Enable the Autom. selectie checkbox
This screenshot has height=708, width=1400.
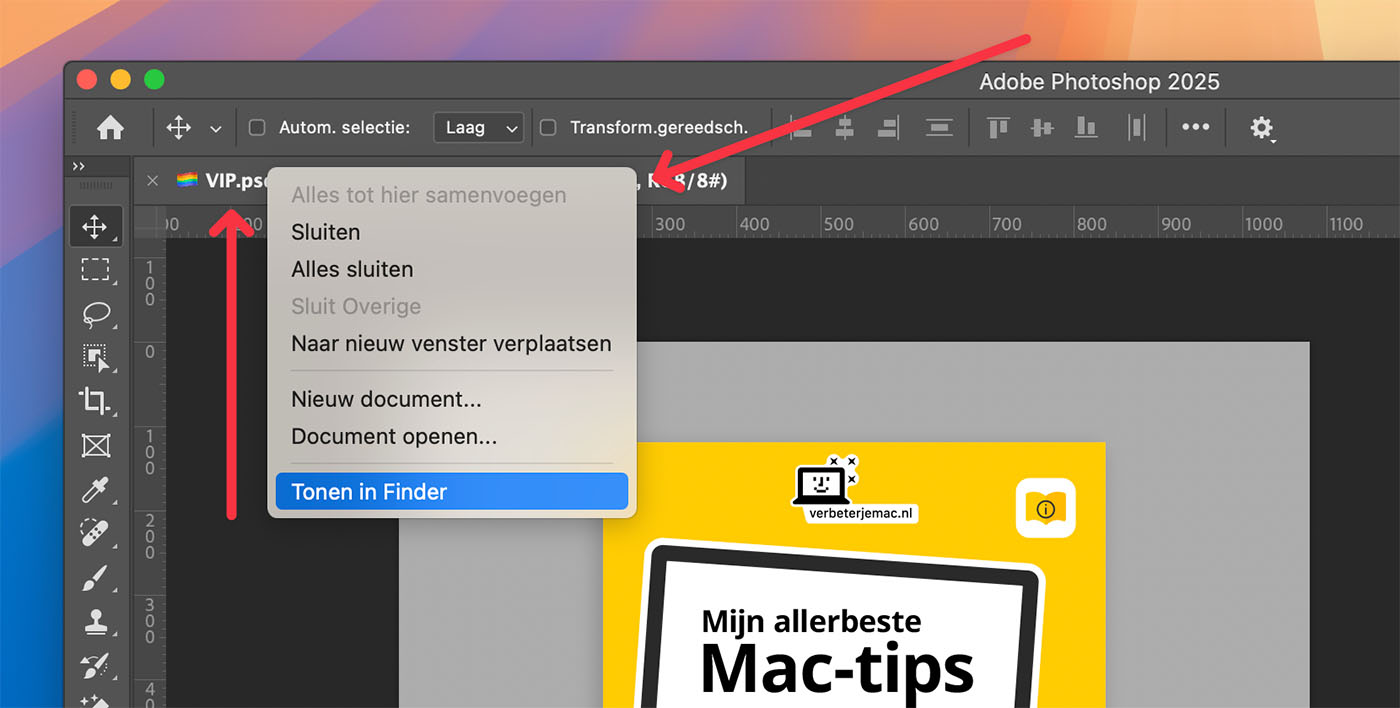(x=257, y=128)
